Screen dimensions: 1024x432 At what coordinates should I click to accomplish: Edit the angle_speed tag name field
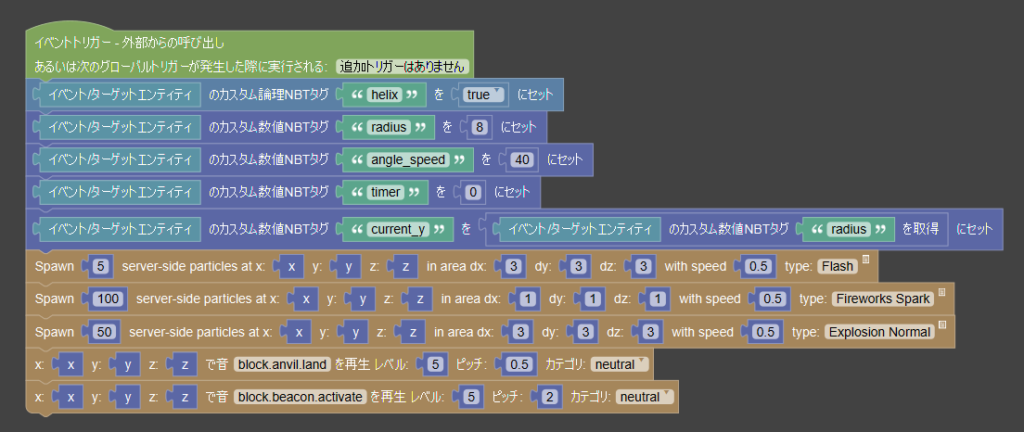click(405, 159)
